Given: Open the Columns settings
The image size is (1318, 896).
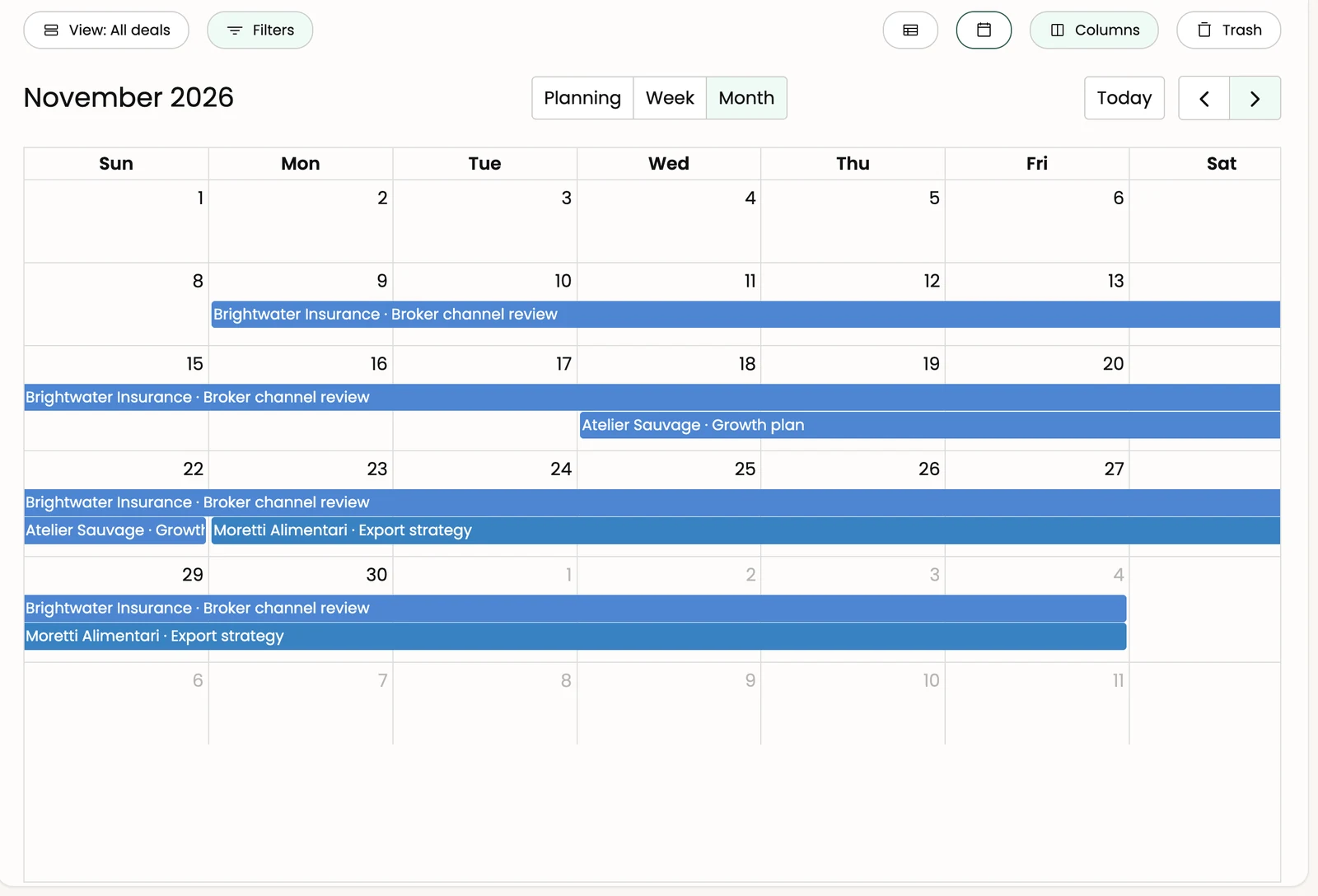Looking at the screenshot, I should click(x=1094, y=30).
